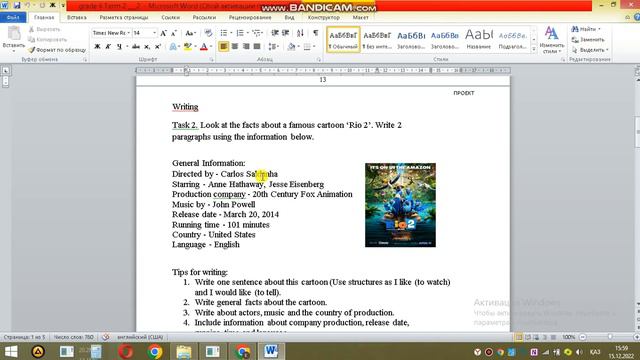Apply red font color A button

(204, 47)
